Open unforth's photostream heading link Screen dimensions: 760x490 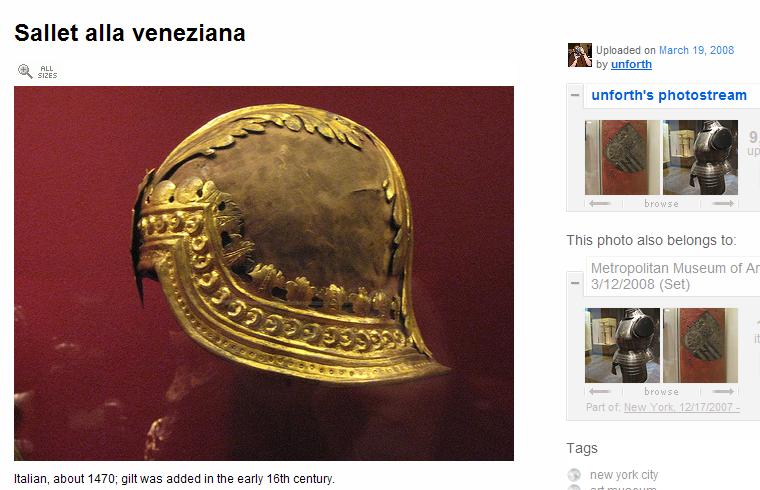669,95
